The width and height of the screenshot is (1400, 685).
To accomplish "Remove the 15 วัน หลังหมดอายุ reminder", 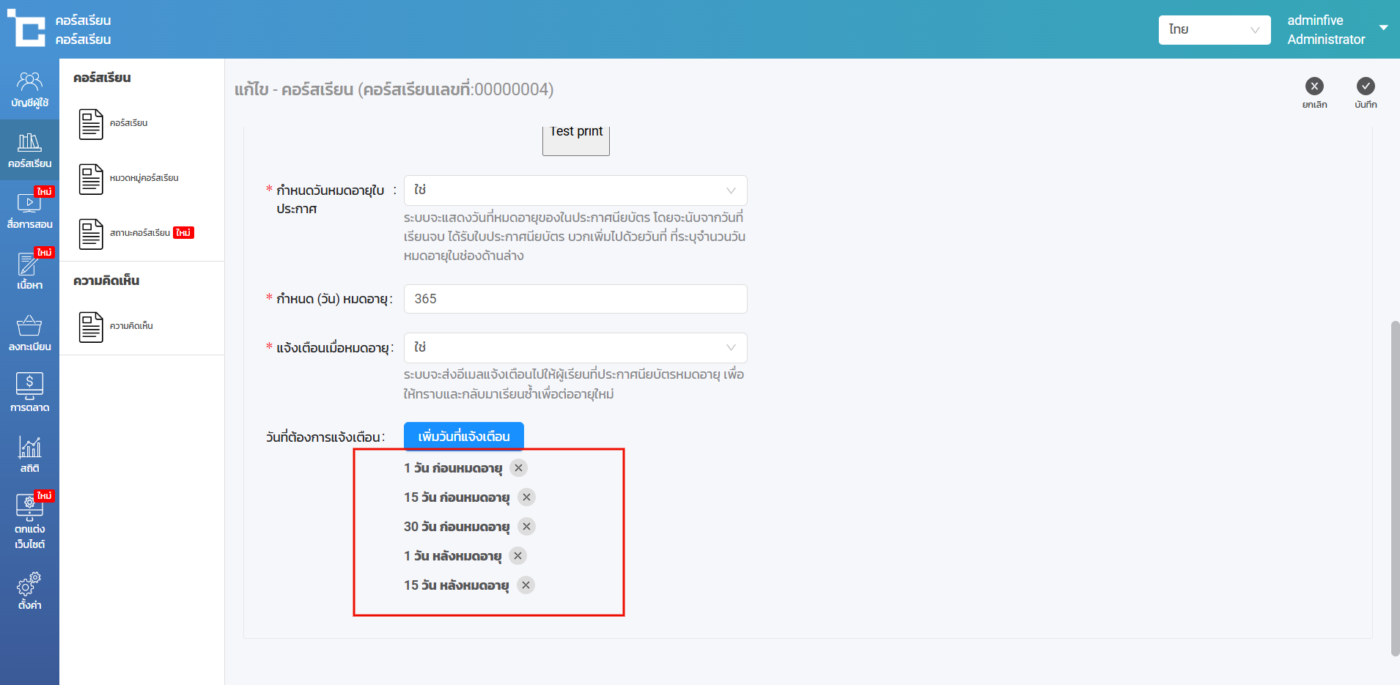I will (526, 585).
